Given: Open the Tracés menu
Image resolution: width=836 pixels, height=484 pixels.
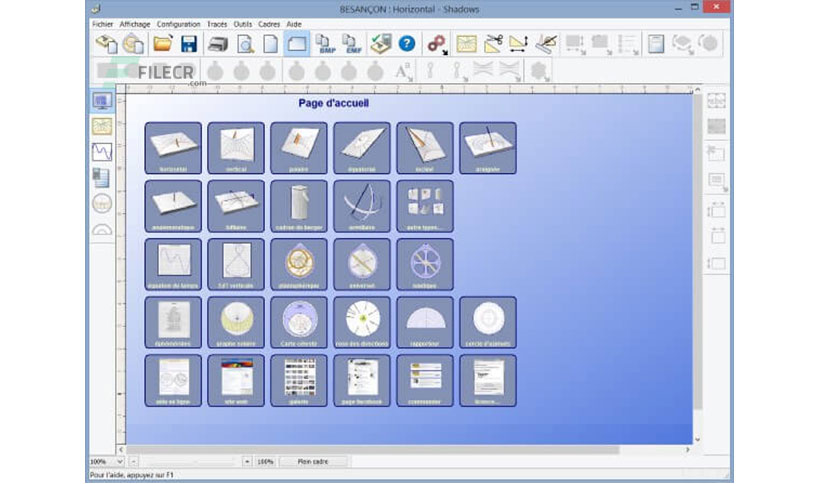Looking at the screenshot, I should (x=217, y=24).
